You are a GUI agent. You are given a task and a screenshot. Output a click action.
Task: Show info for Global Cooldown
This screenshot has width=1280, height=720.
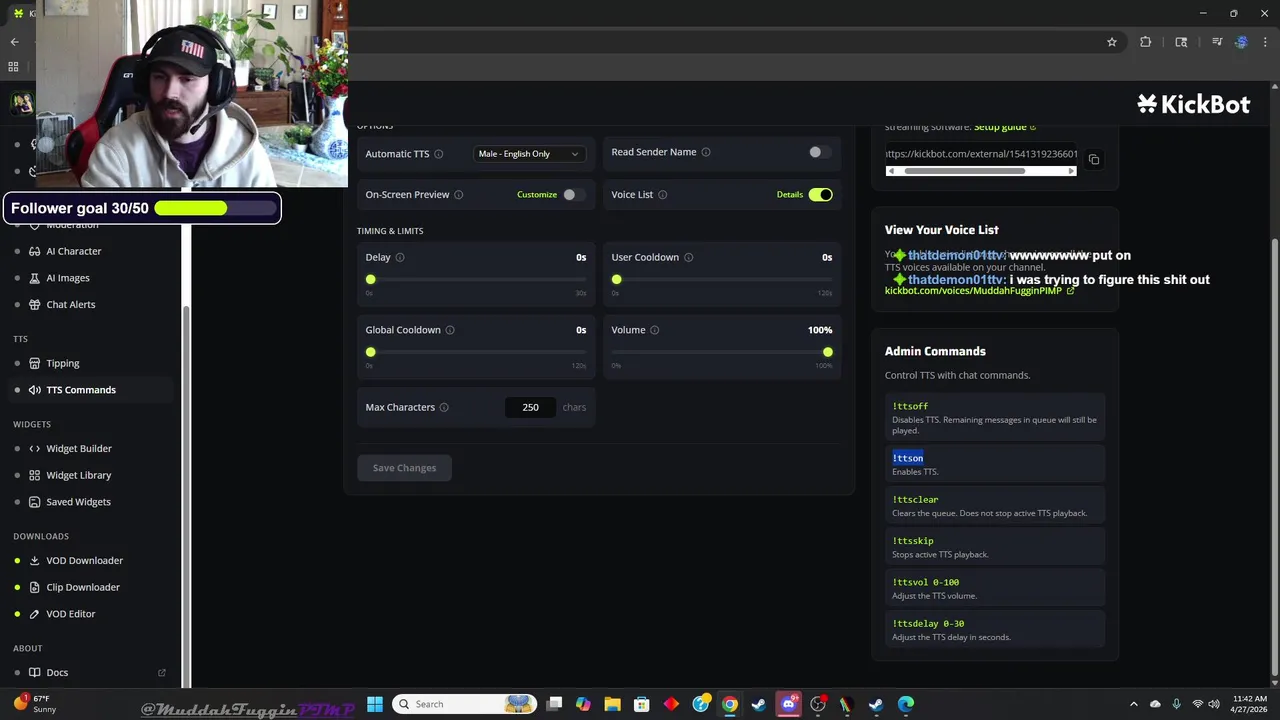(x=450, y=330)
